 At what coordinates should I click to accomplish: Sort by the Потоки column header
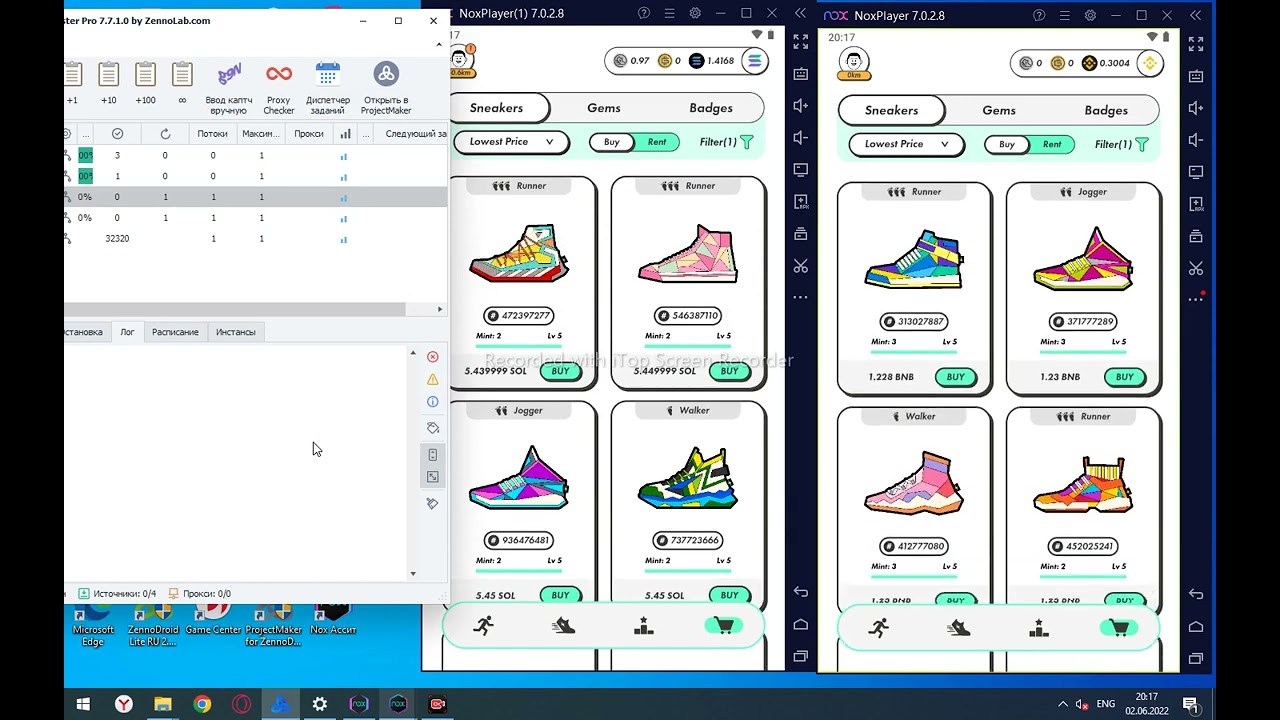(x=212, y=134)
